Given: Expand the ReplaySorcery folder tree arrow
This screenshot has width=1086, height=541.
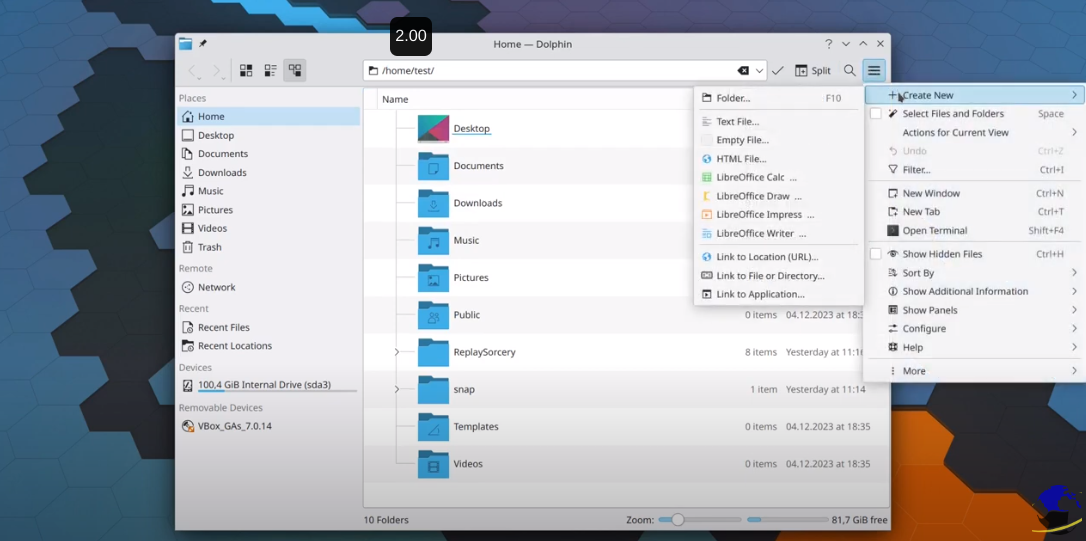Looking at the screenshot, I should click(x=397, y=352).
